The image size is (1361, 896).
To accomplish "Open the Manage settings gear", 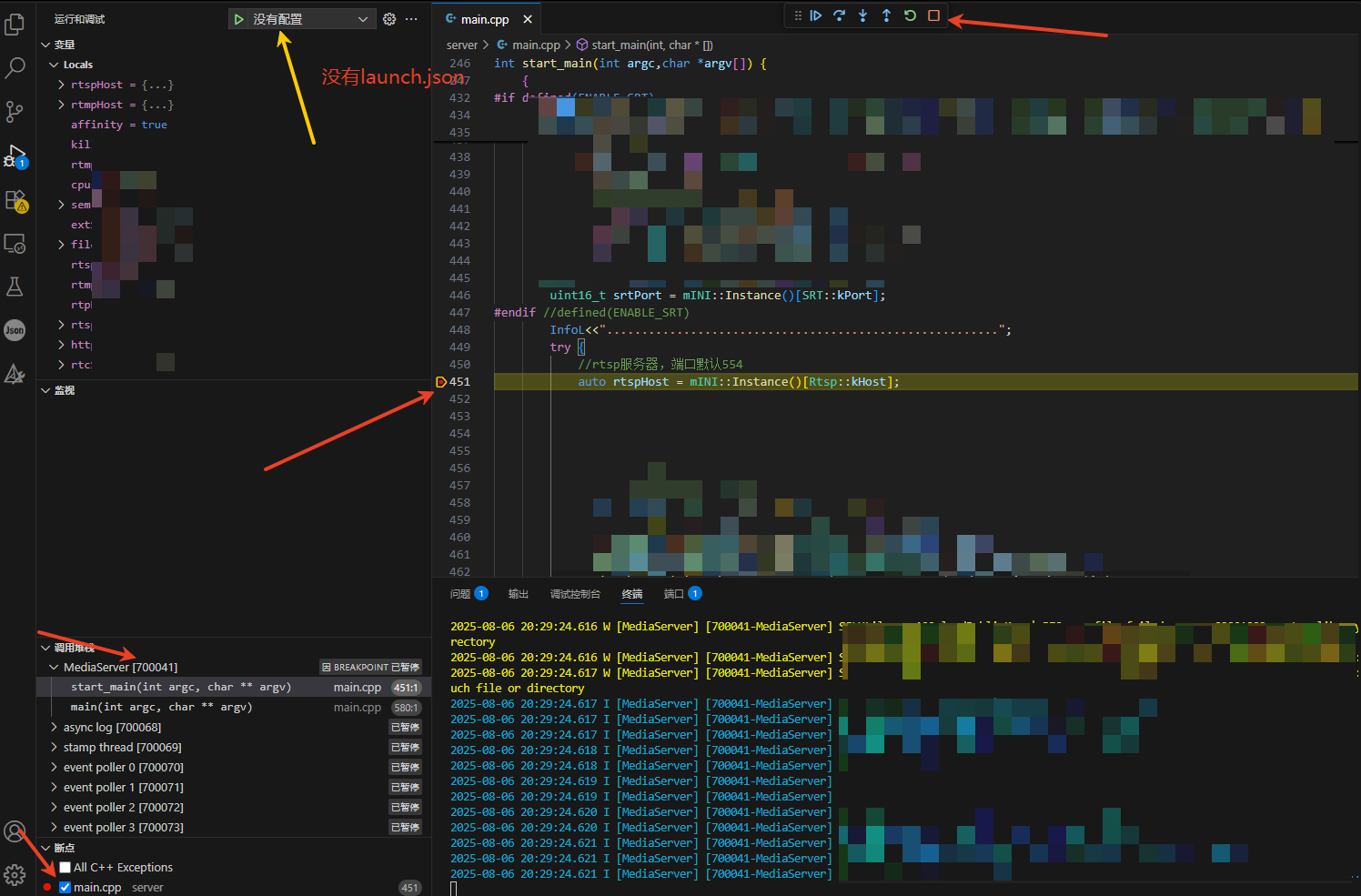I will click(15, 875).
